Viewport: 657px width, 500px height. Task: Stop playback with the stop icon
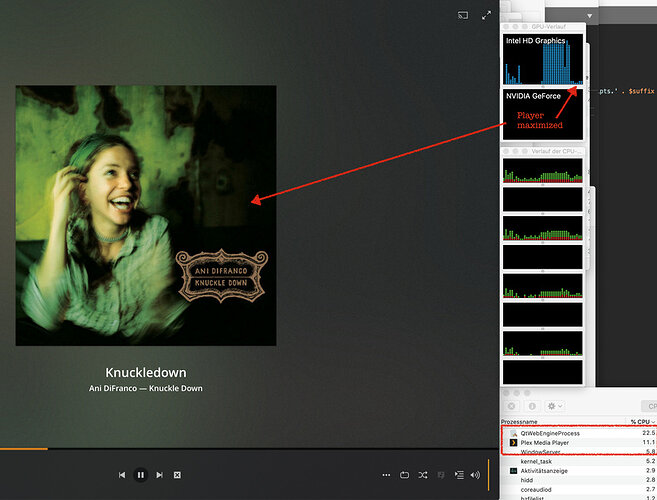click(177, 475)
